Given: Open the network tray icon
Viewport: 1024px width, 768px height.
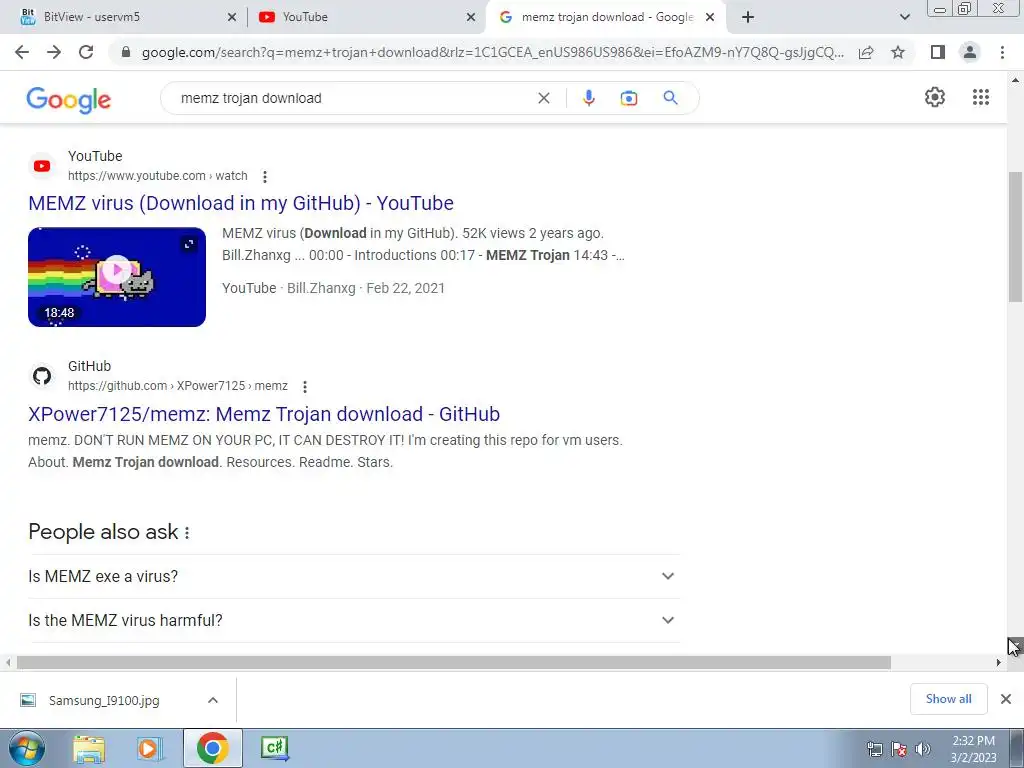Looking at the screenshot, I should (874, 749).
